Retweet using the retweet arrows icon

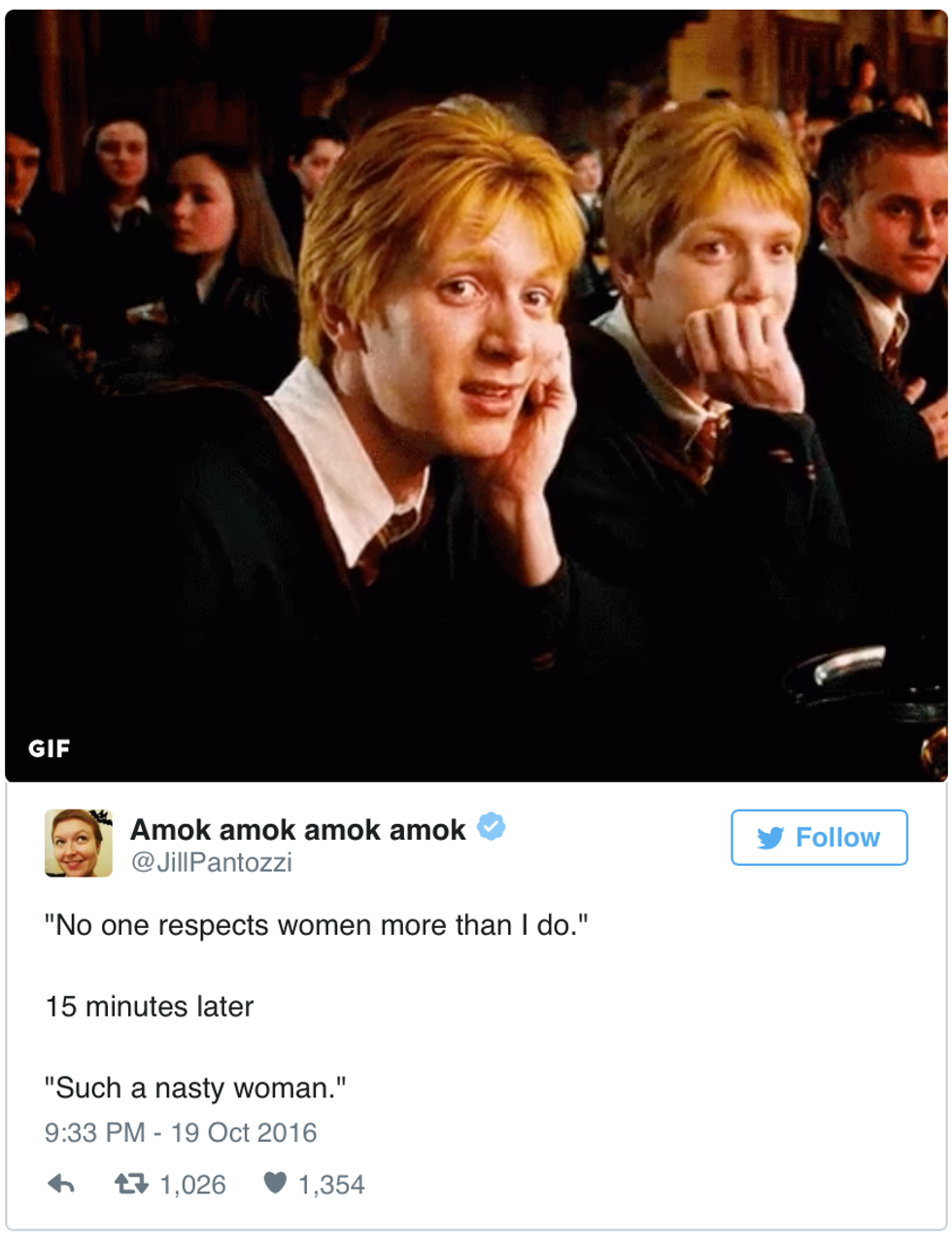tap(129, 1184)
